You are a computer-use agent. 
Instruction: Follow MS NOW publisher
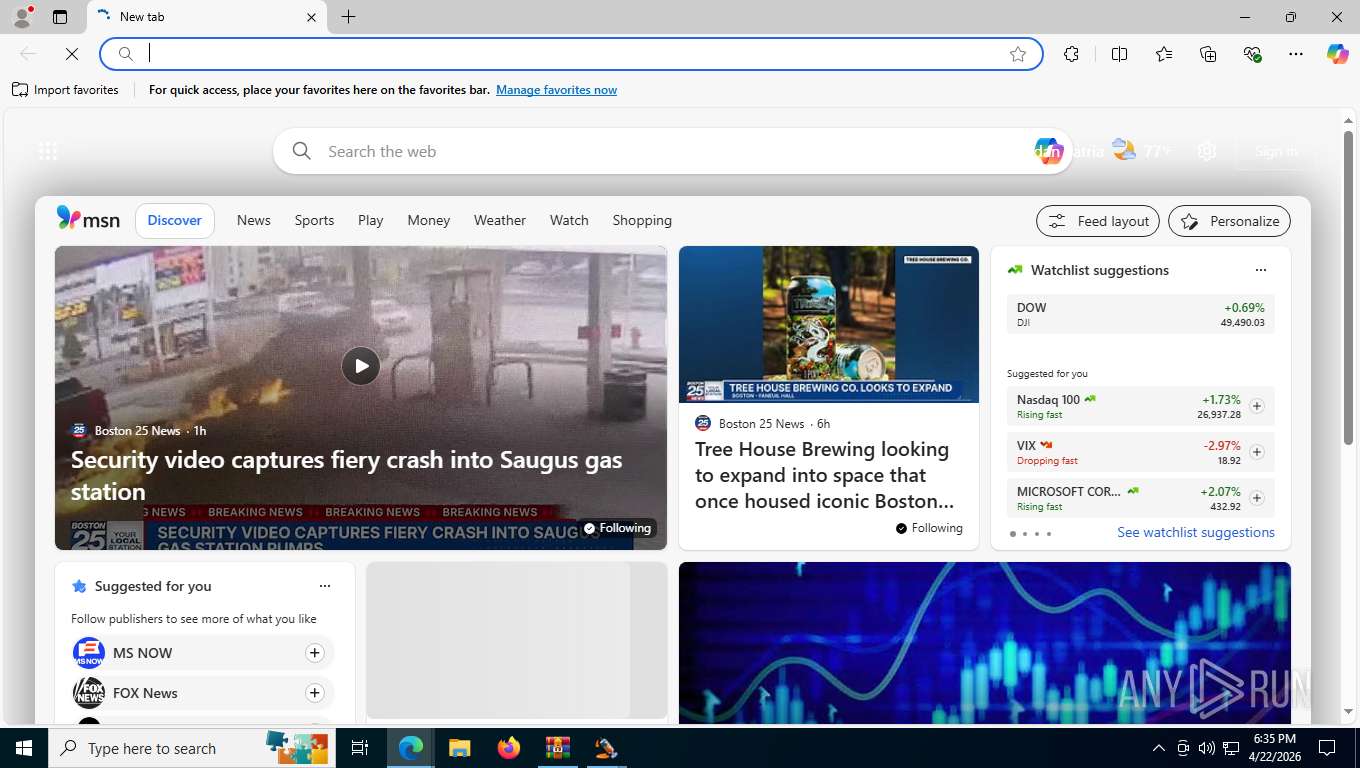pos(314,653)
